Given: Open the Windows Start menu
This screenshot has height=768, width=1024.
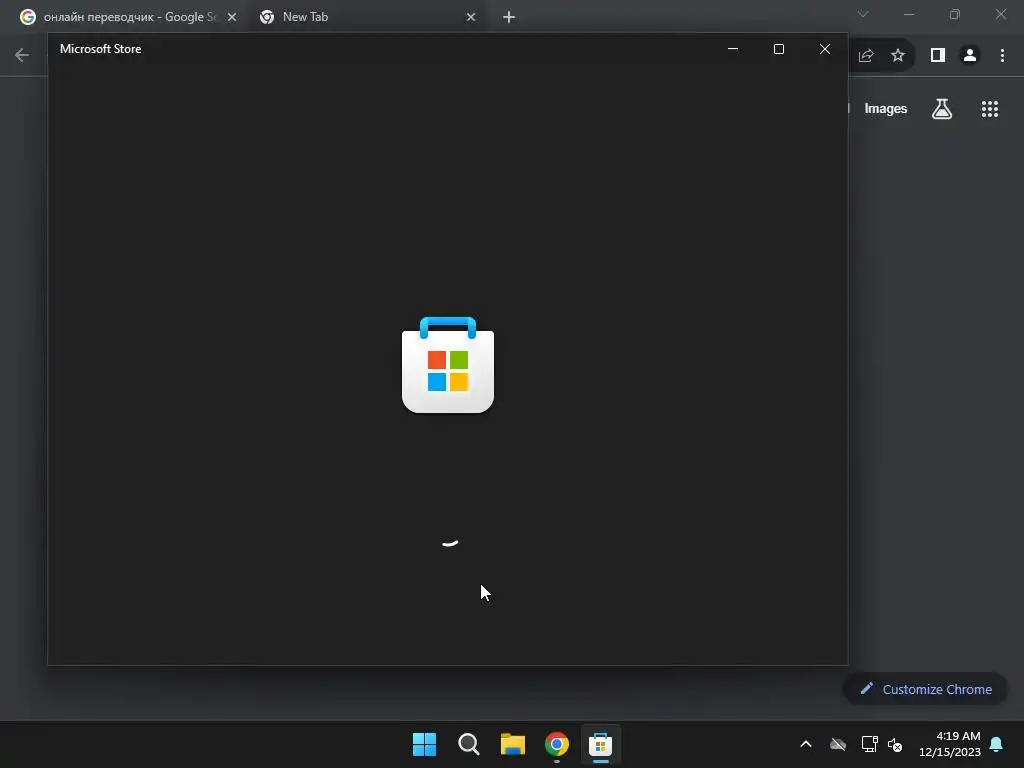Looking at the screenshot, I should coord(424,744).
